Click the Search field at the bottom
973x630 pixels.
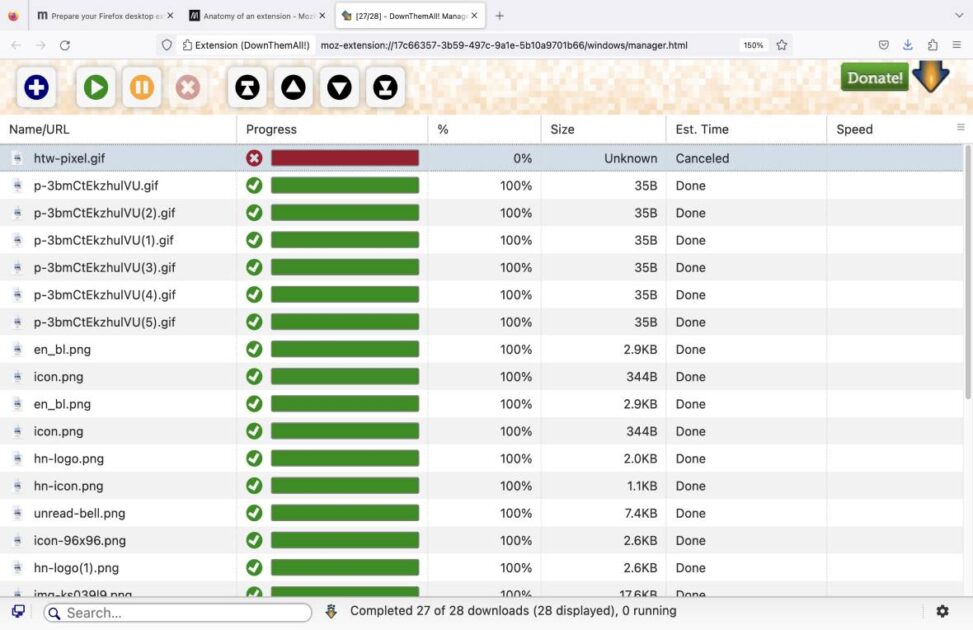(x=180, y=612)
